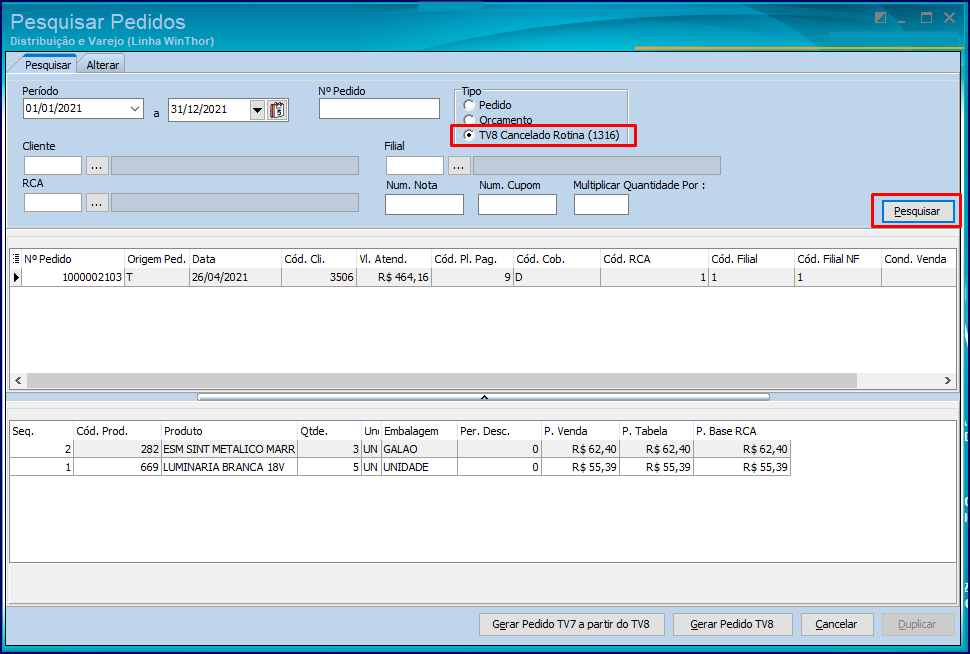Switch to the Alterar tab
The height and width of the screenshot is (654, 970).
coord(102,65)
